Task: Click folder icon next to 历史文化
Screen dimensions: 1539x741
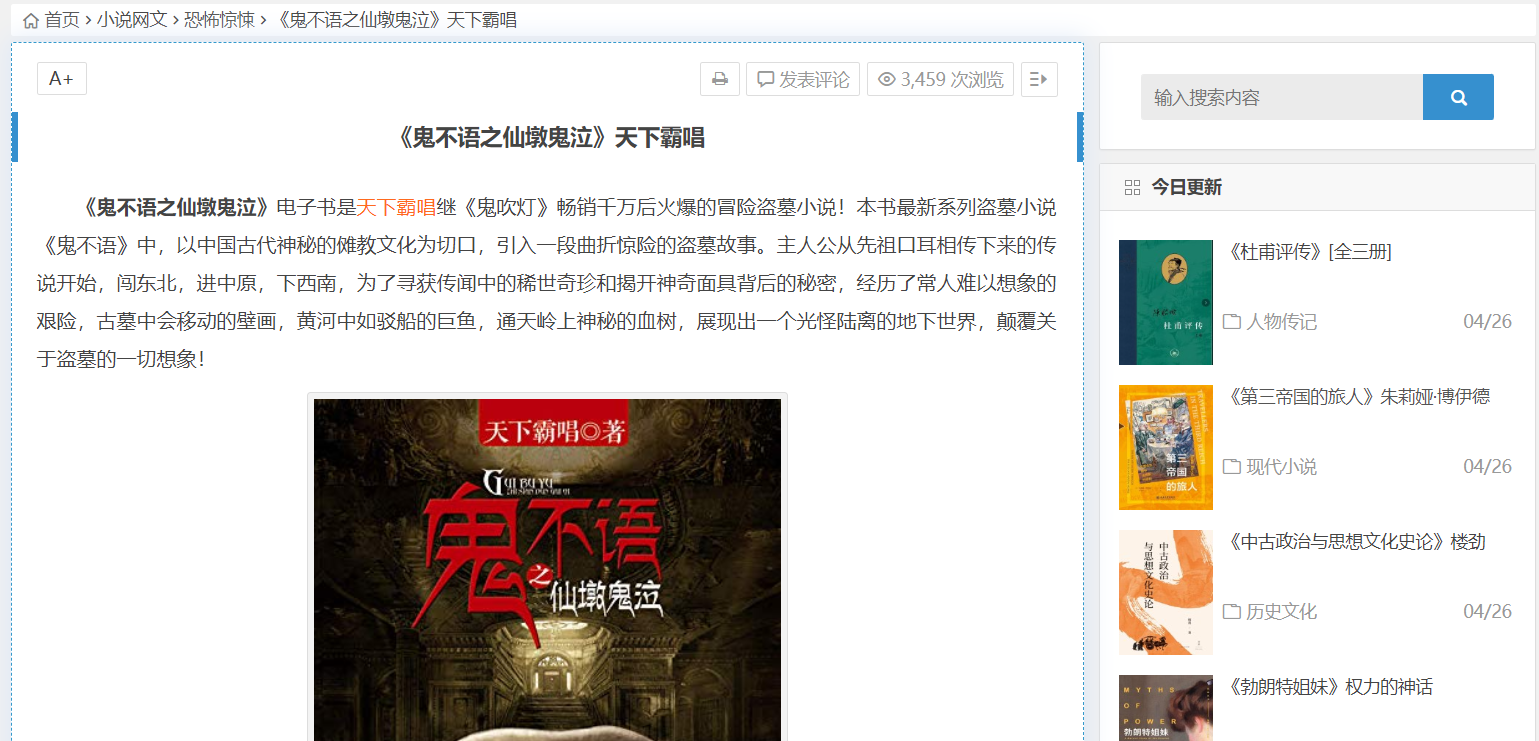Action: click(x=1232, y=611)
